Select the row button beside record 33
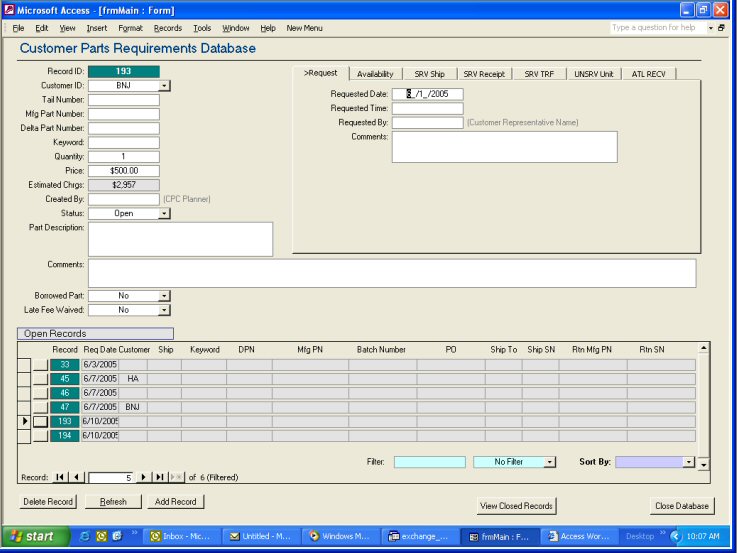The height and width of the screenshot is (553, 737). click(x=40, y=365)
